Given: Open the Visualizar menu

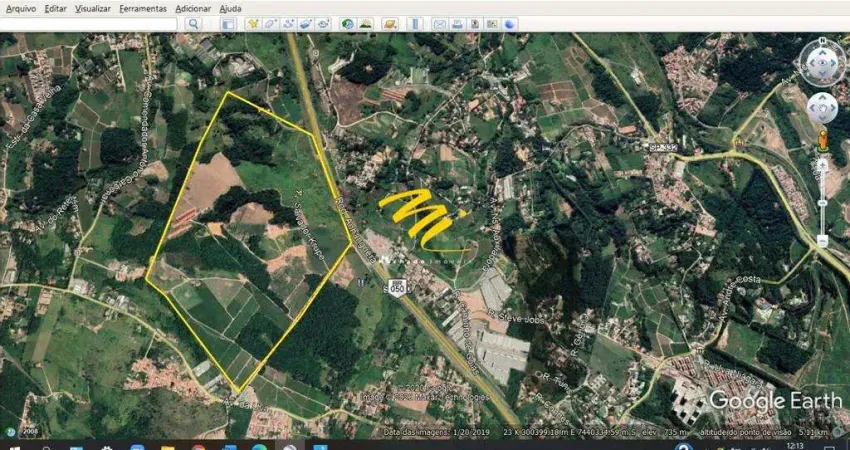Looking at the screenshot, I should point(93,9).
